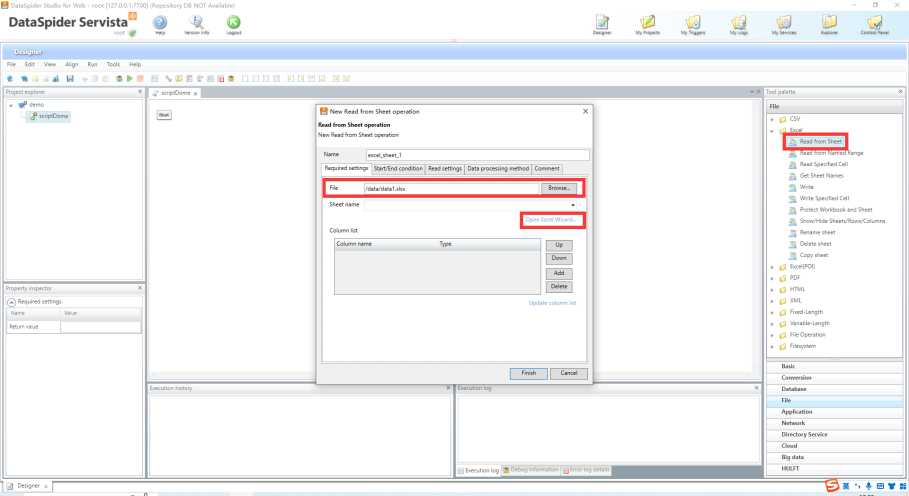
Task: Open the File menu
Action: click(x=11, y=64)
